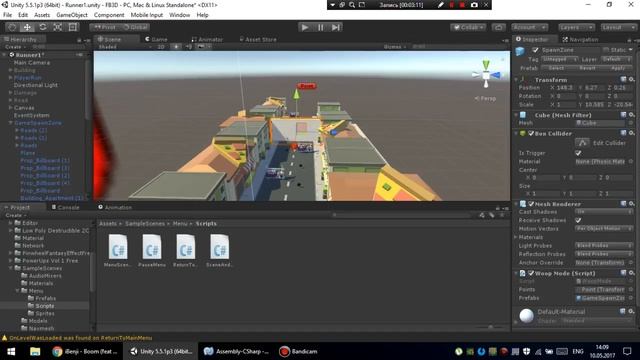Open the Mobile Input menu
640x360 pixels.
point(147,15)
